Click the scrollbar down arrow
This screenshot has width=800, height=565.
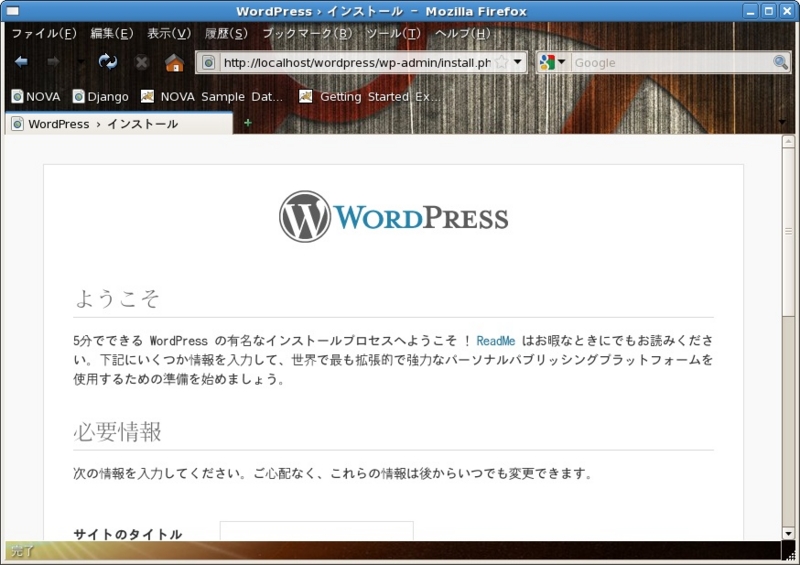pyautogui.click(x=788, y=534)
